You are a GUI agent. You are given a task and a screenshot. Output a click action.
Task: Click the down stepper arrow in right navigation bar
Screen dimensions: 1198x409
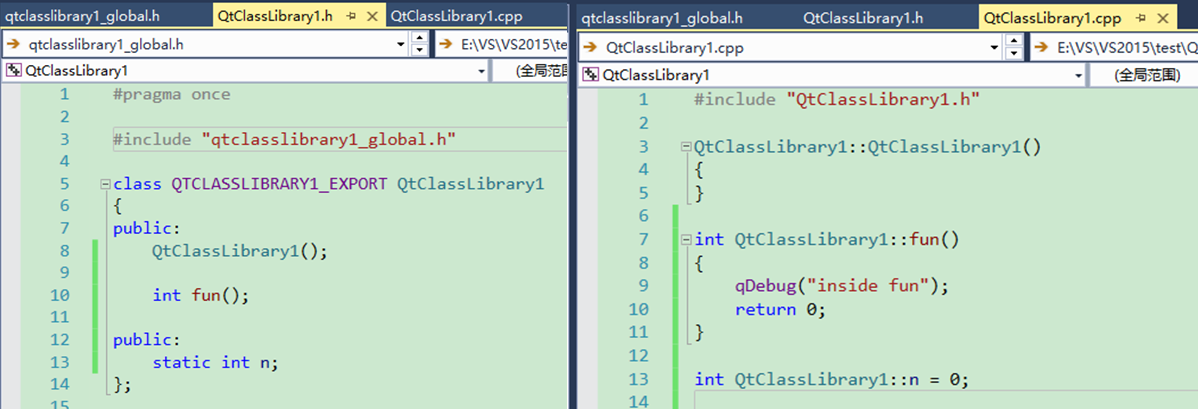[1013, 54]
